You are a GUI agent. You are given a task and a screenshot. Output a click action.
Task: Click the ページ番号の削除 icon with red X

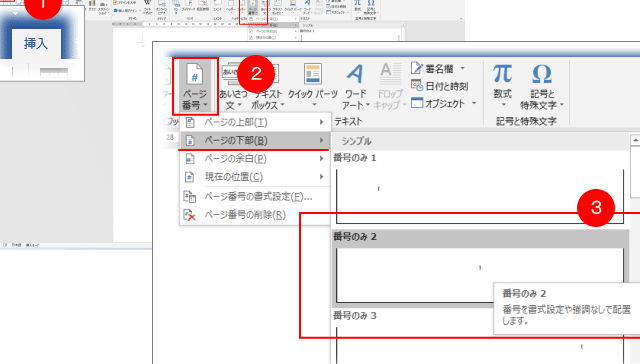[190, 215]
